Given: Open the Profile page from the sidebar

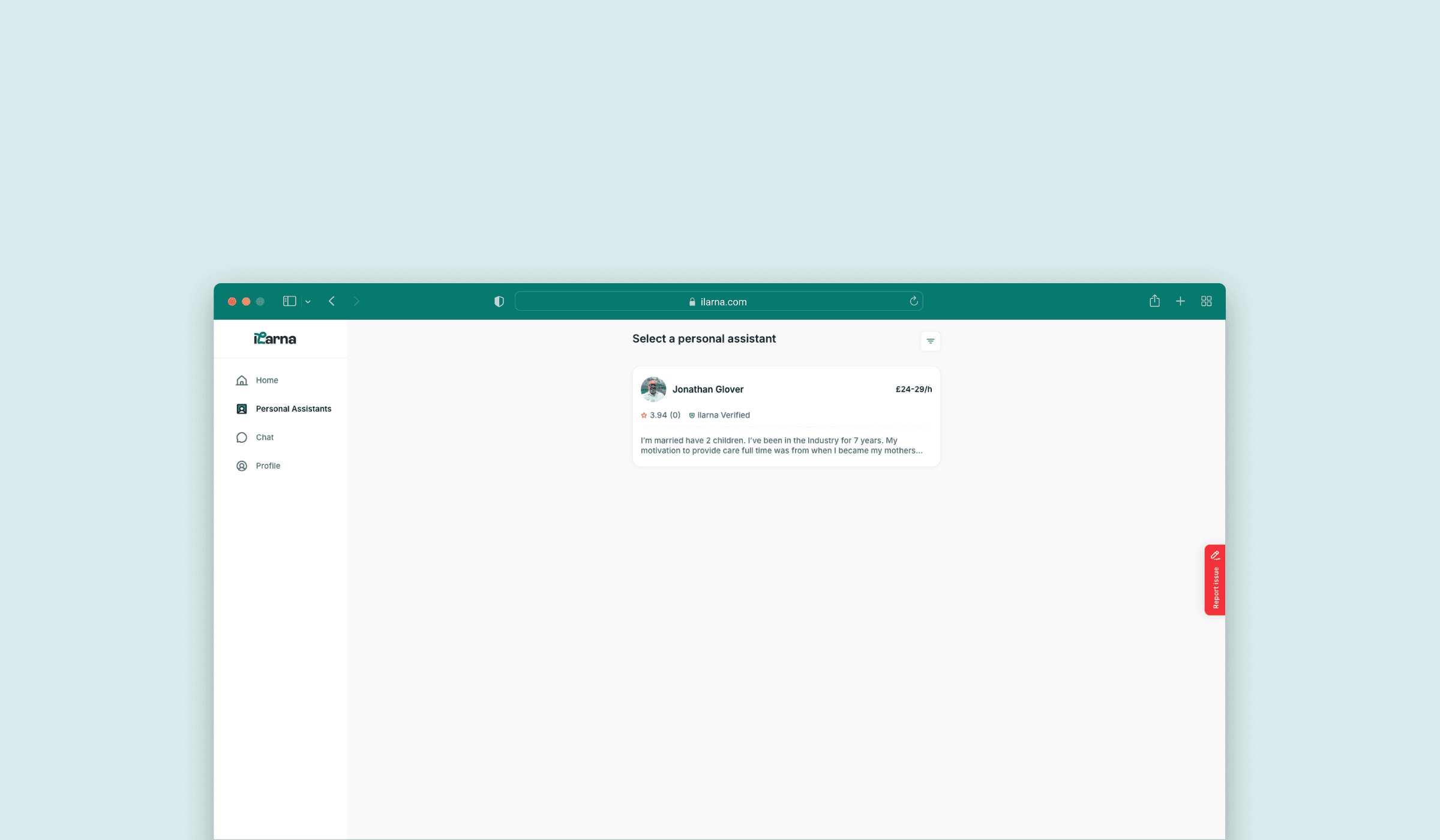Looking at the screenshot, I should pyautogui.click(x=268, y=466).
